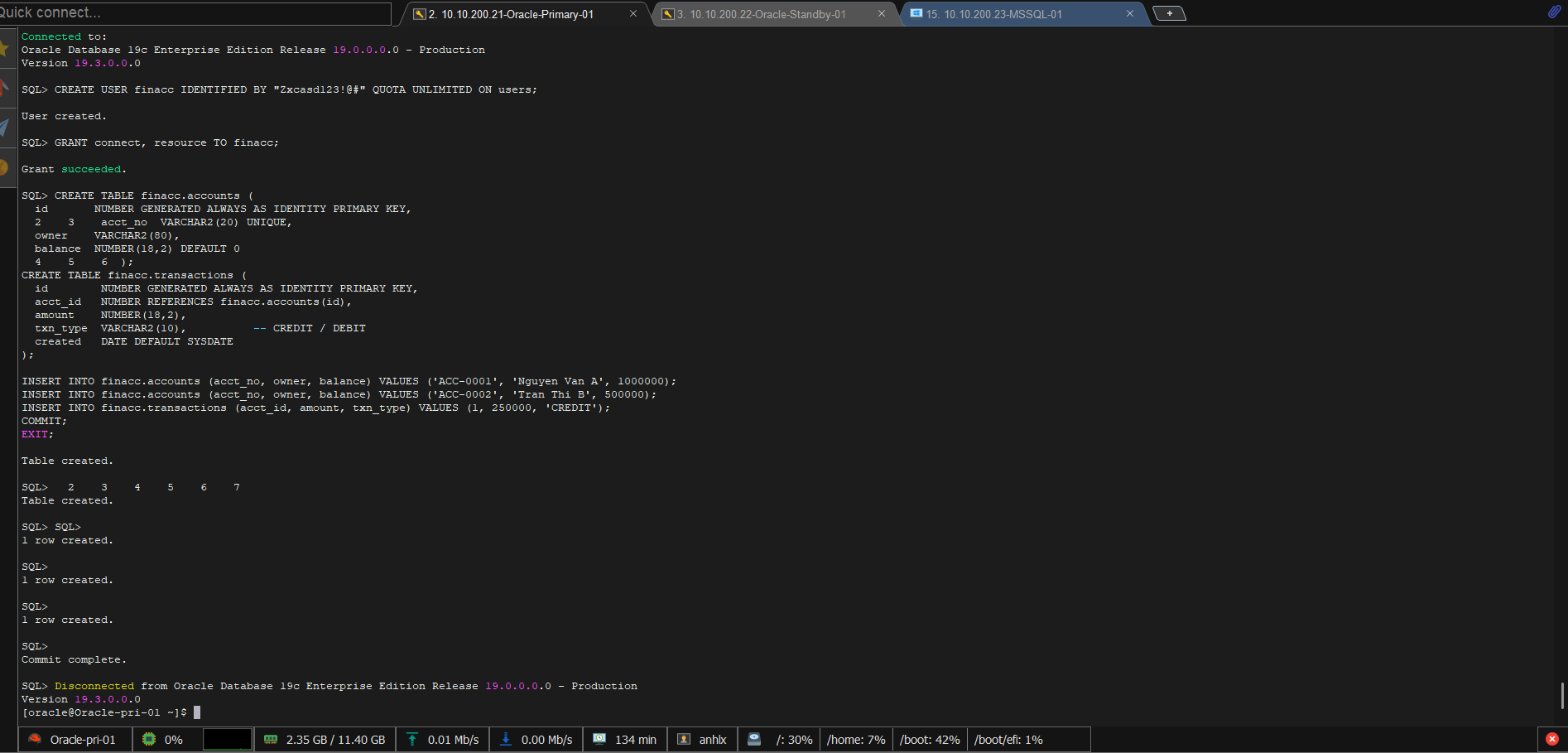Click the /boot: 42% disk usage entry
This screenshot has width=1568, height=753.
(x=930, y=740)
